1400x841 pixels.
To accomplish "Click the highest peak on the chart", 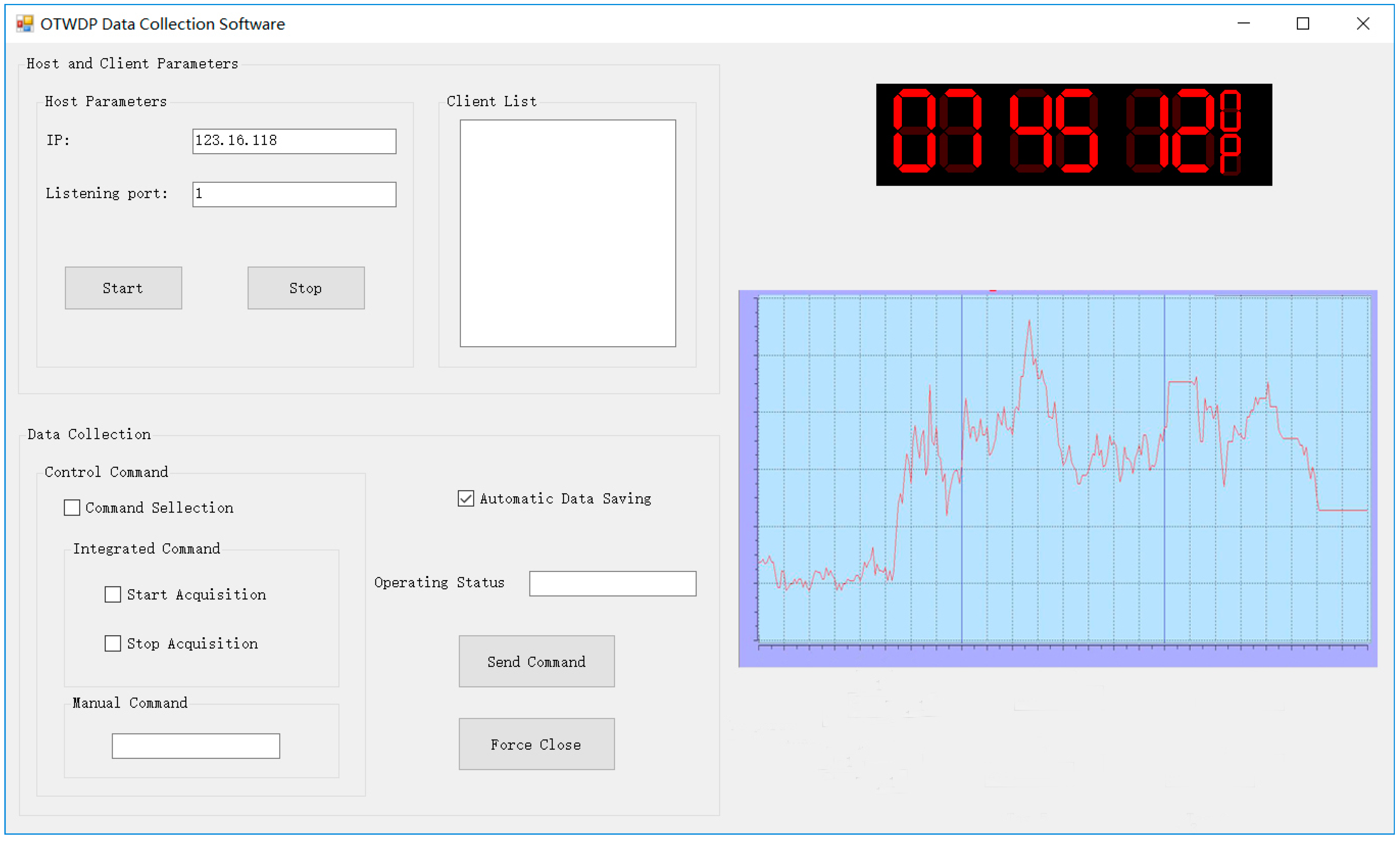I will [1029, 321].
